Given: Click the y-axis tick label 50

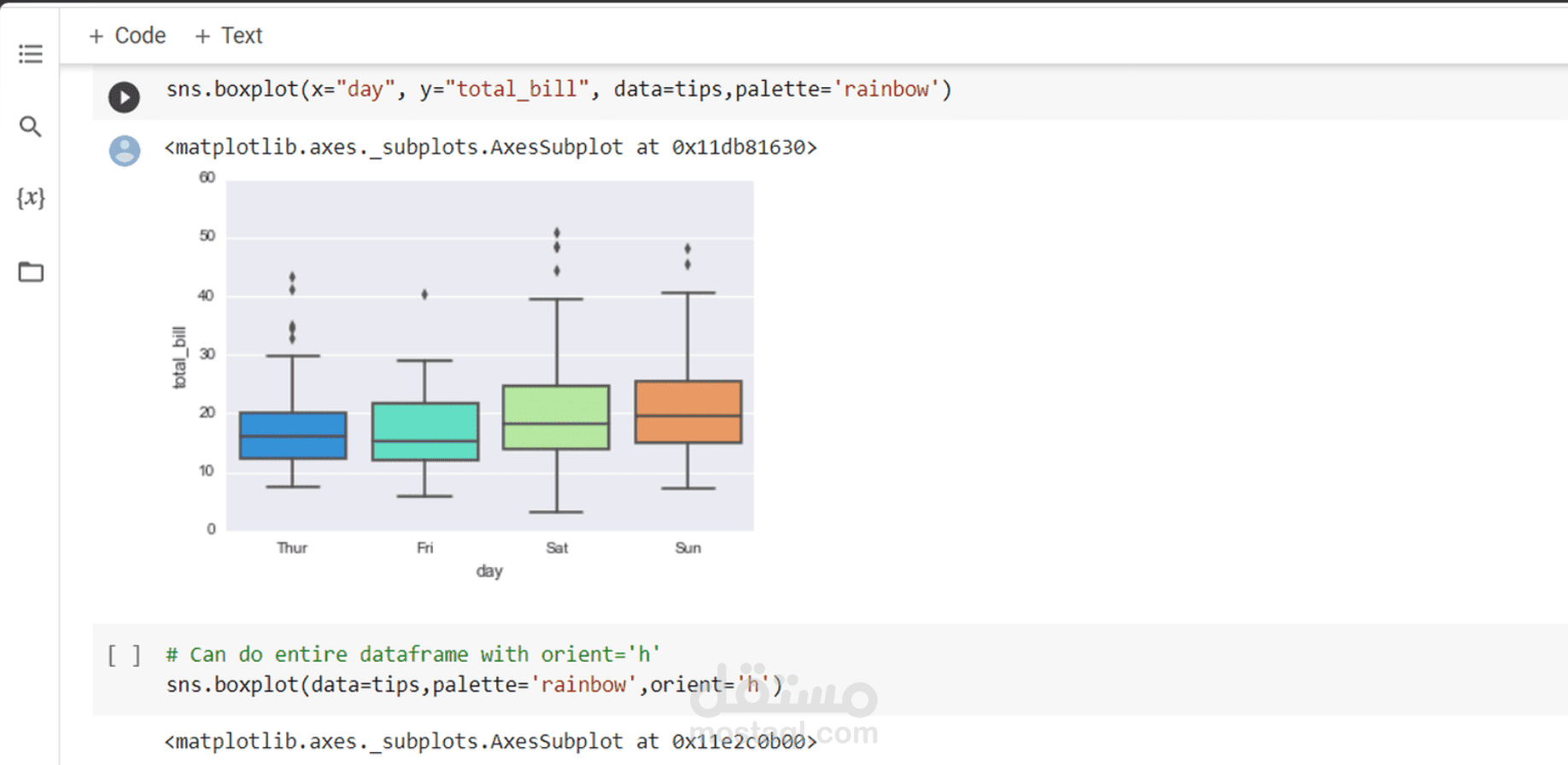Looking at the screenshot, I should tap(207, 236).
